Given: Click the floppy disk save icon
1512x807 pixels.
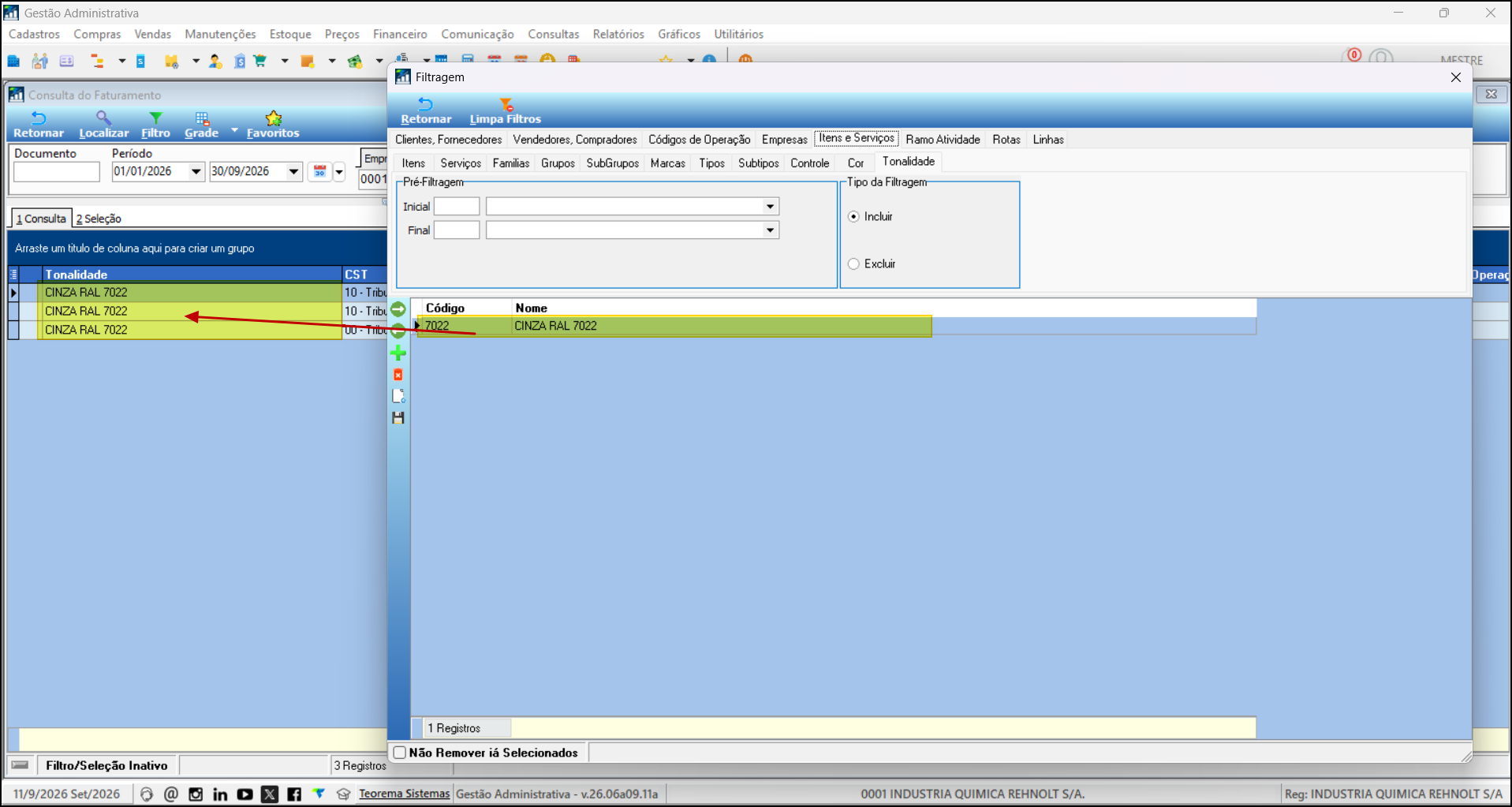Looking at the screenshot, I should pyautogui.click(x=398, y=418).
